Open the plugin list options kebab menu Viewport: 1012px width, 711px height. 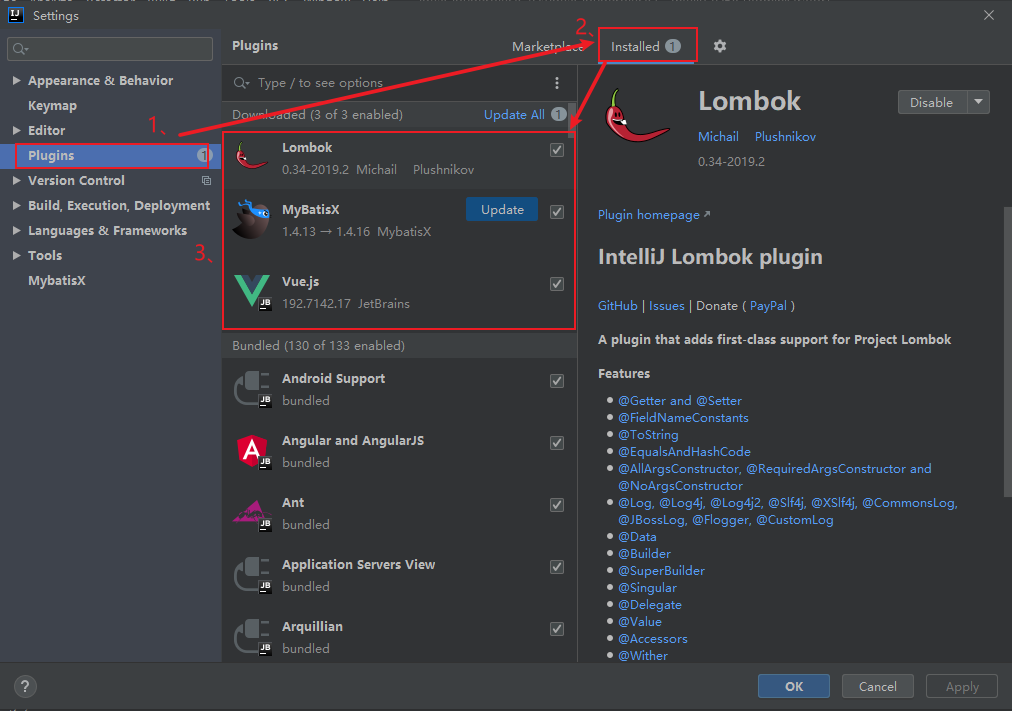point(557,83)
